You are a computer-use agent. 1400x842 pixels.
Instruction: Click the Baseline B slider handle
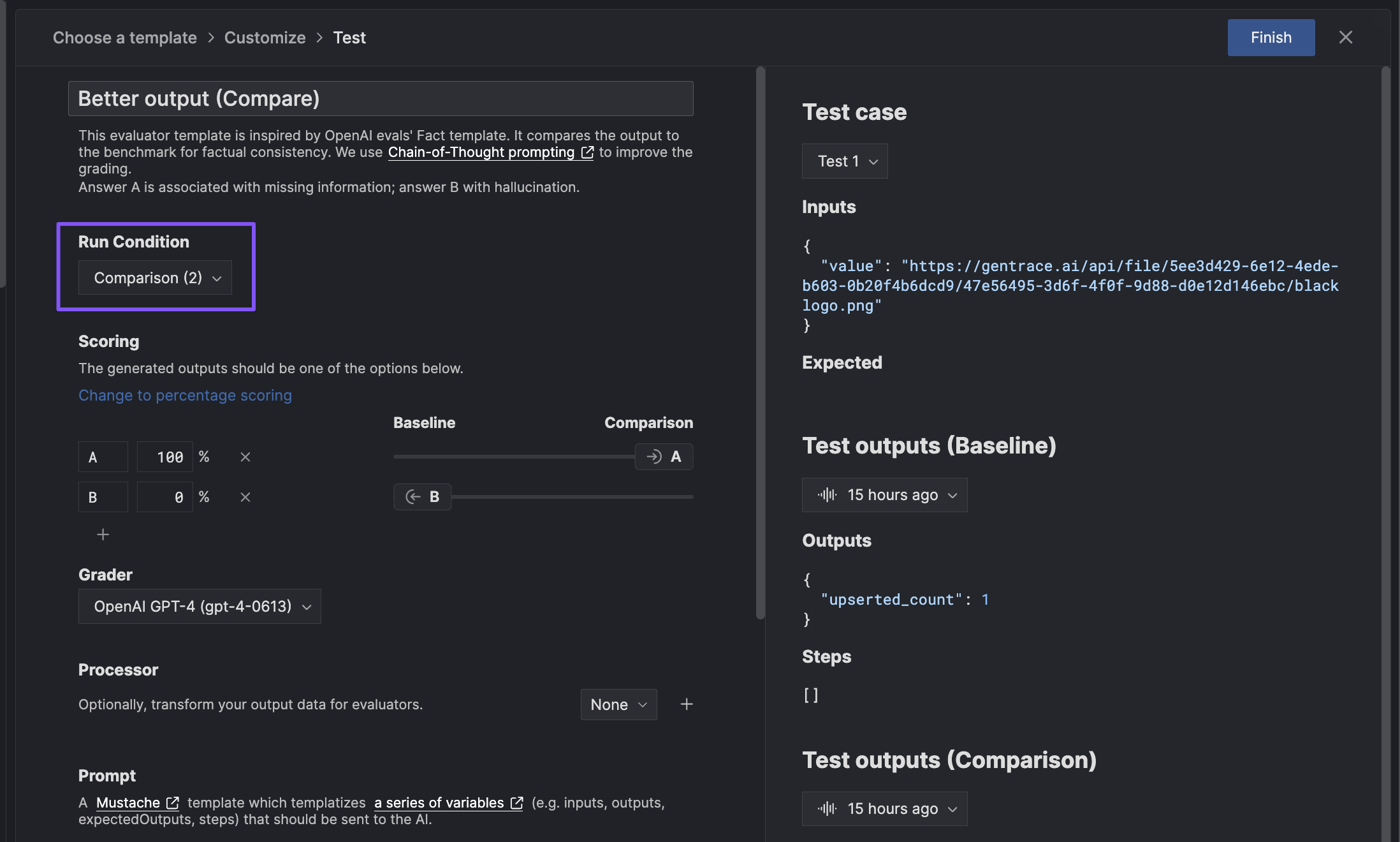tap(422, 497)
